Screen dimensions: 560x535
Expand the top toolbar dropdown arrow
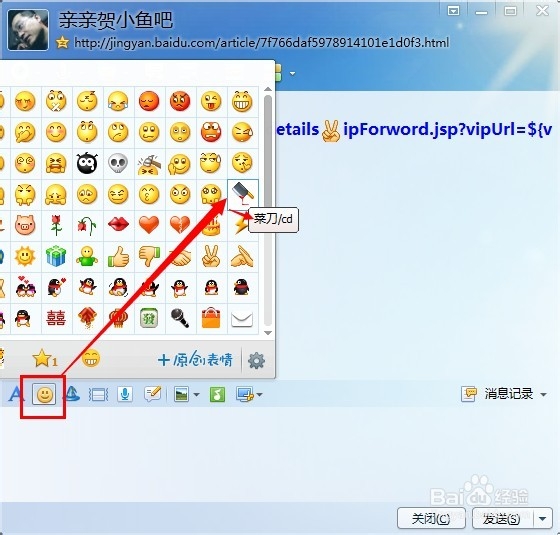pyautogui.click(x=292, y=74)
